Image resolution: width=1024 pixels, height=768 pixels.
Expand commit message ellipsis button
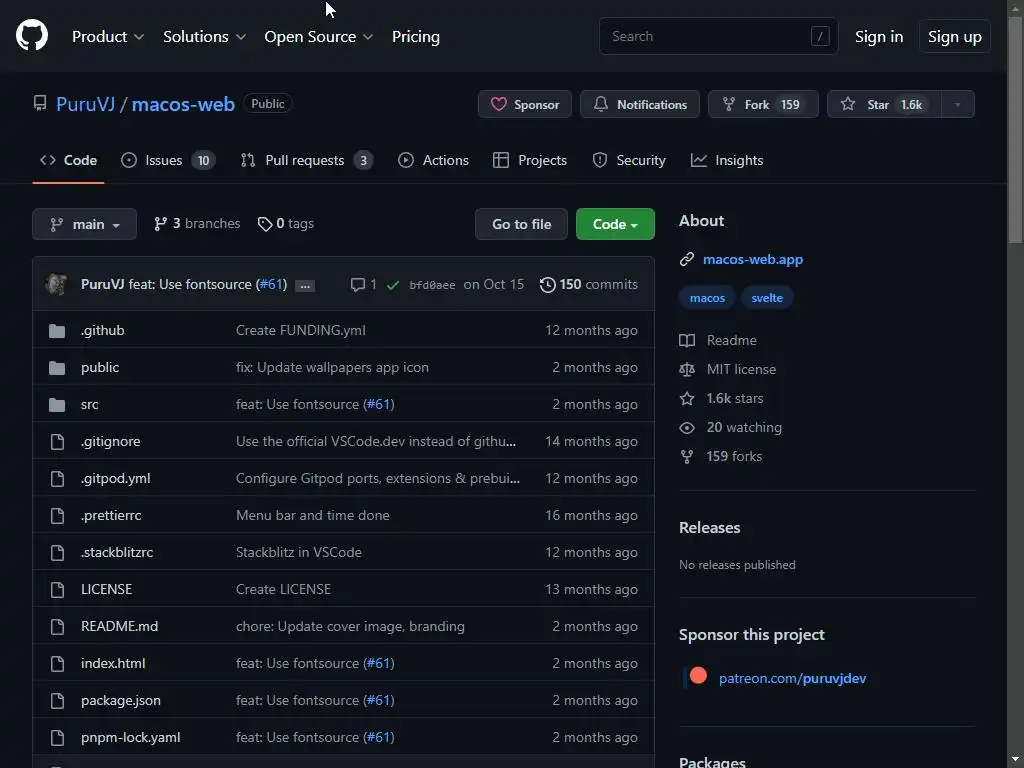click(304, 285)
